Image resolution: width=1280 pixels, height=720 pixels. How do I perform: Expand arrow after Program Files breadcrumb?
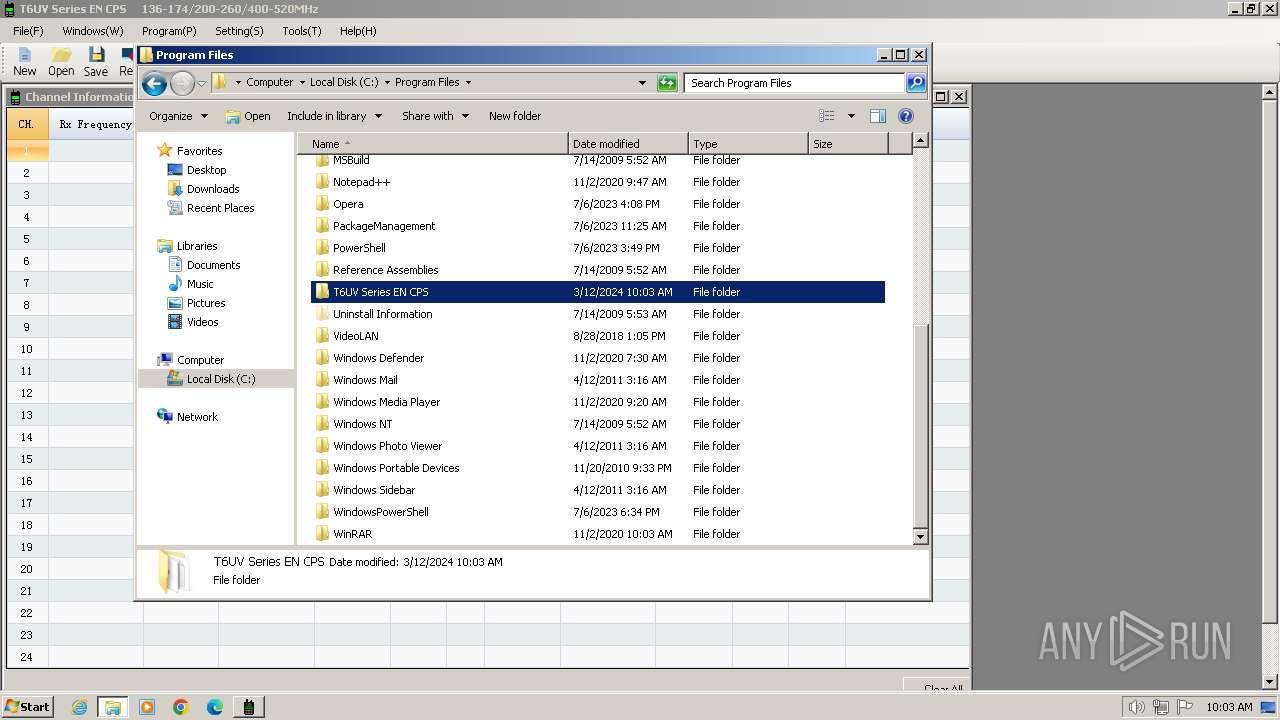[x=468, y=83]
